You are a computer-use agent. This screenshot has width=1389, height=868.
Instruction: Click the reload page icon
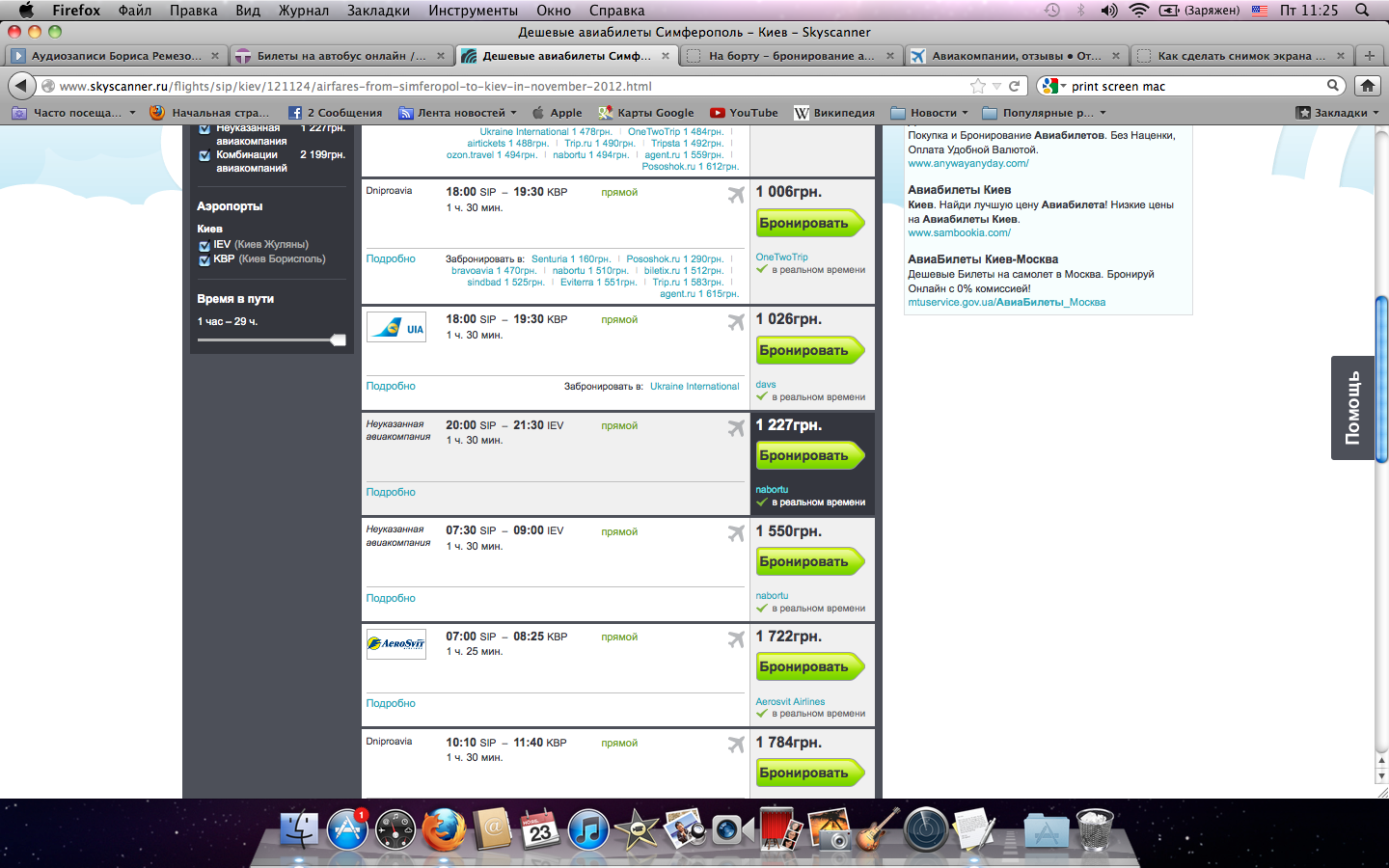point(1015,86)
